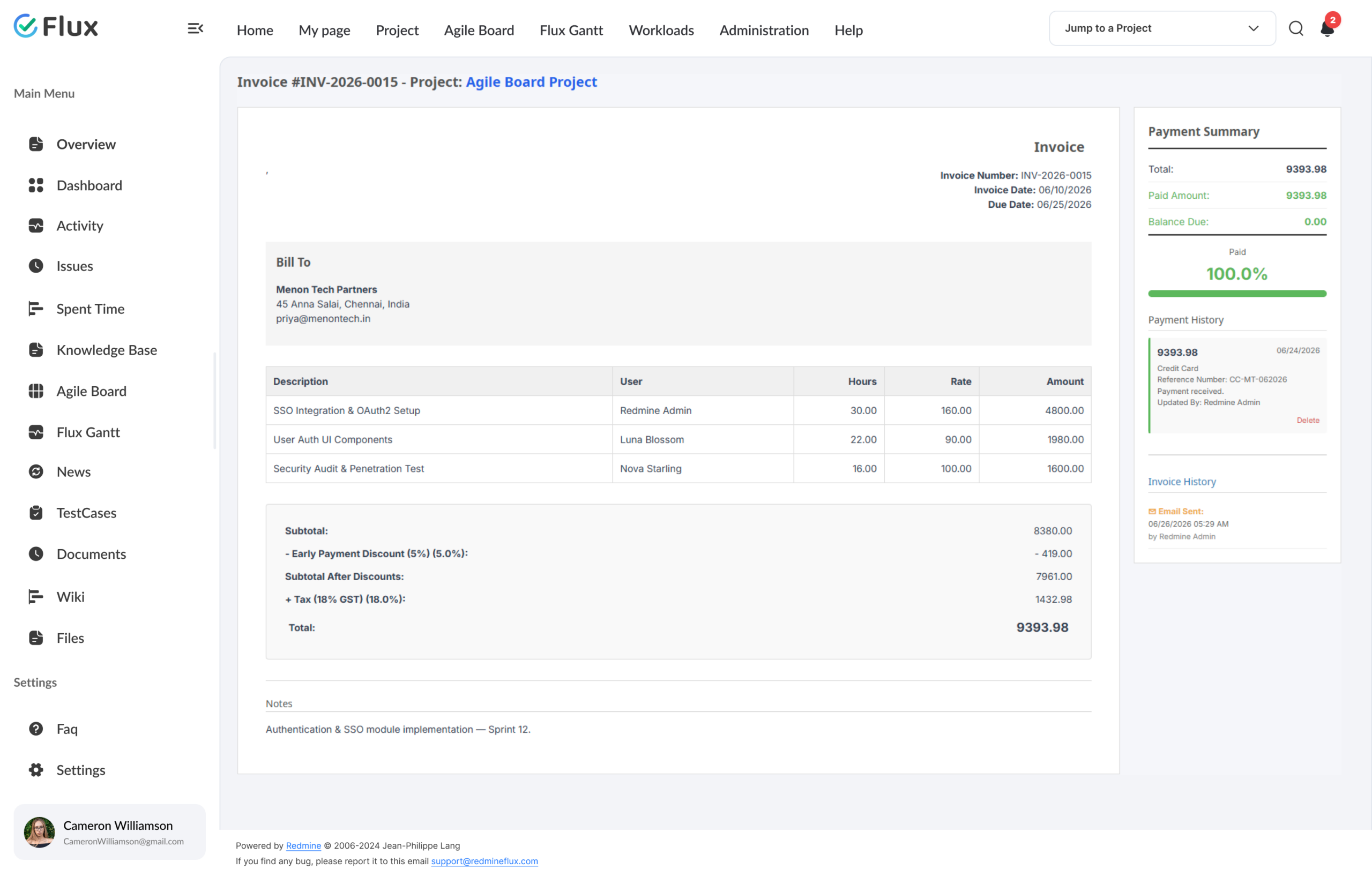Go to Home in top navigation

pyautogui.click(x=255, y=30)
